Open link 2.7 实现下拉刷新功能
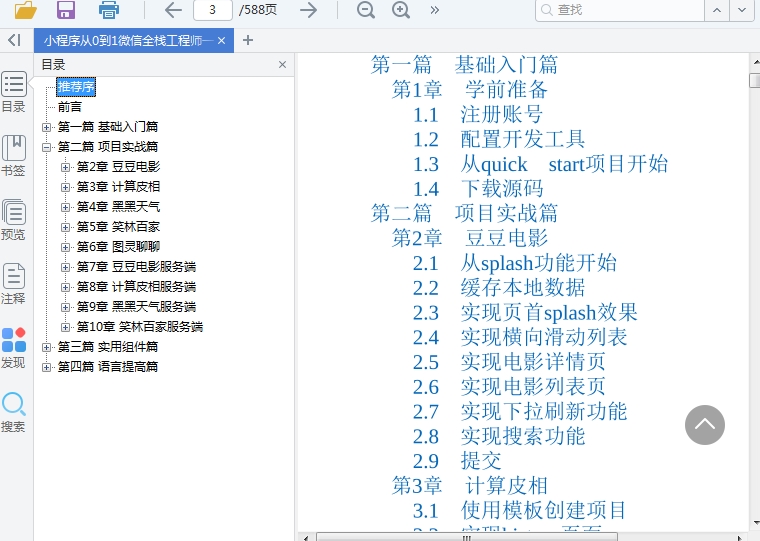The height and width of the screenshot is (541, 760). [x=520, y=411]
